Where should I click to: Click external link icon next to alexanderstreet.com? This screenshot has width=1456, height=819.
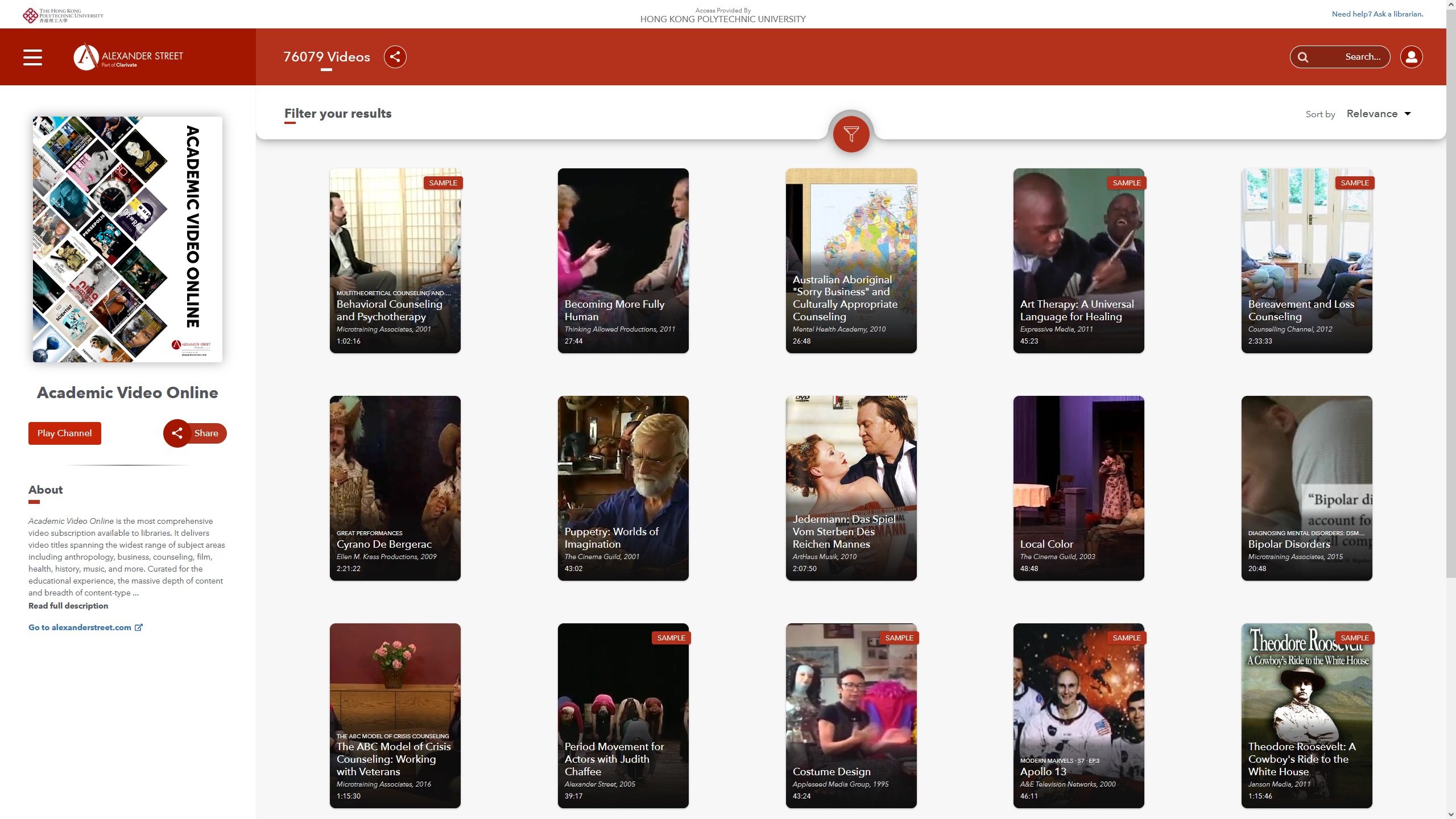tap(138, 627)
